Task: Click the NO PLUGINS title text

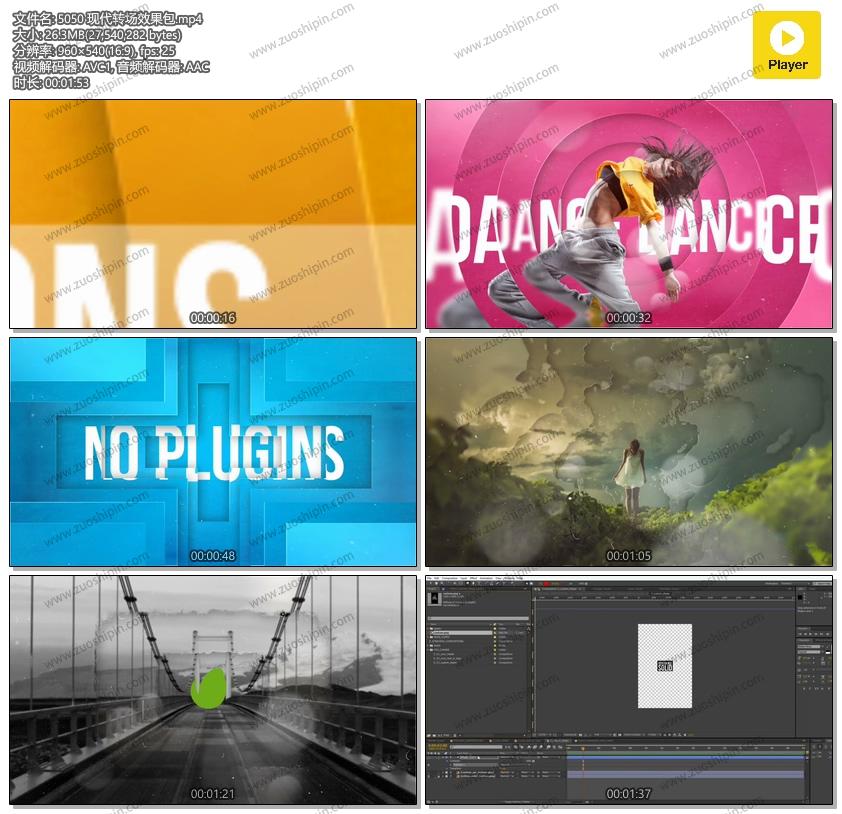Action: click(x=213, y=452)
